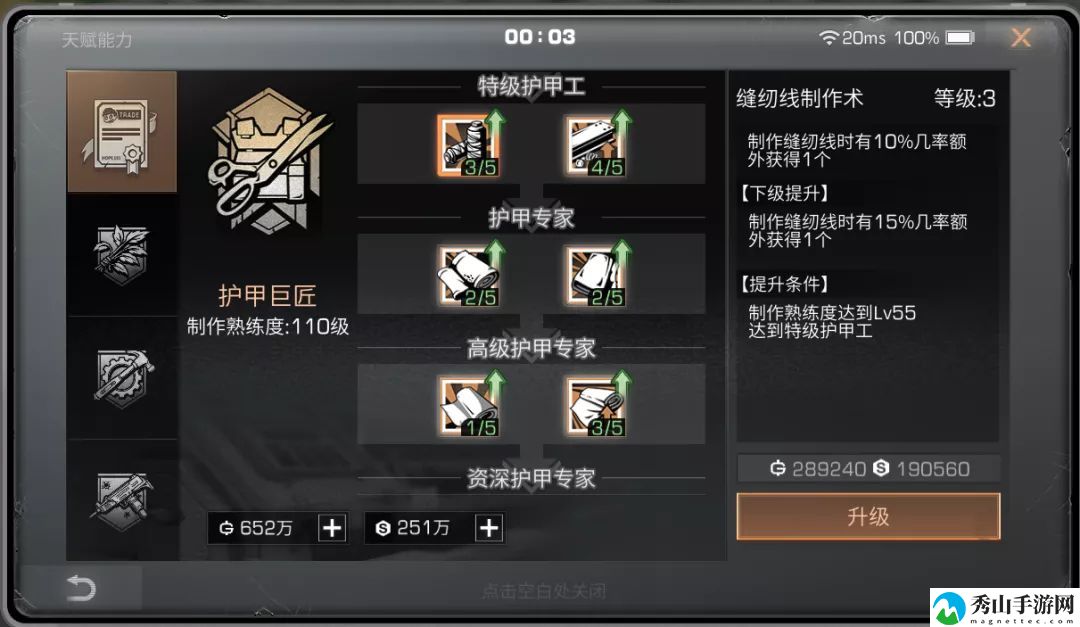Tap the back arrow at bottom left
The width and height of the screenshot is (1080, 627).
[81, 588]
